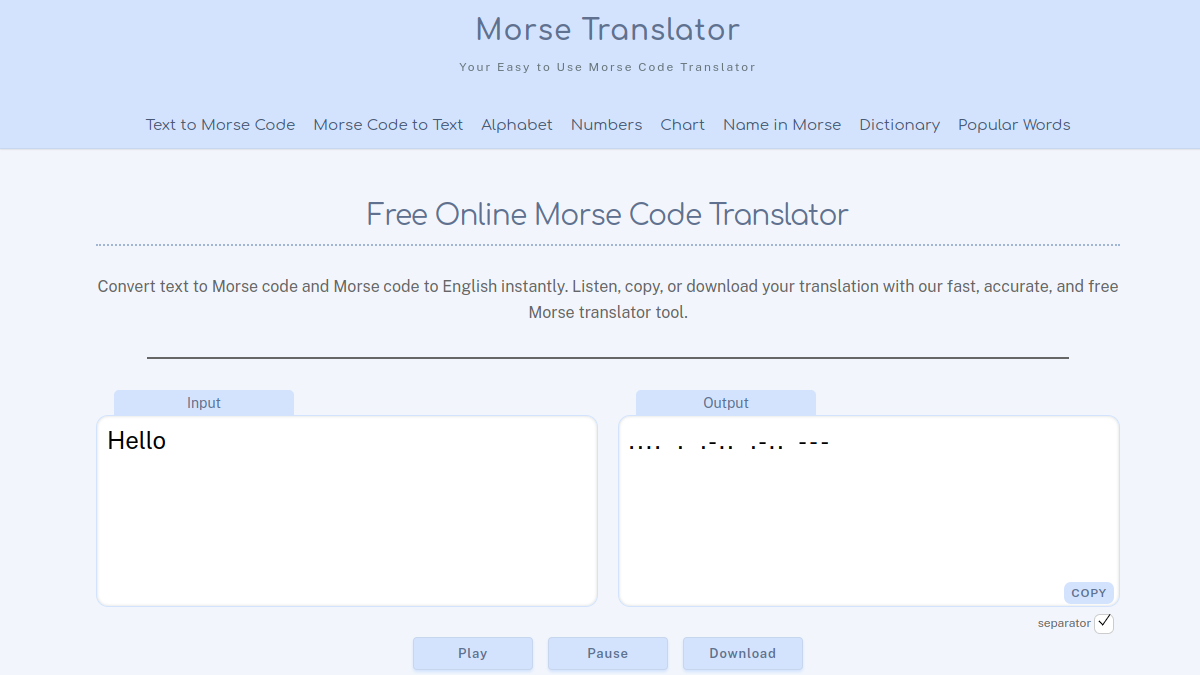Click the separator label text
This screenshot has width=1200, height=675.
(x=1064, y=623)
